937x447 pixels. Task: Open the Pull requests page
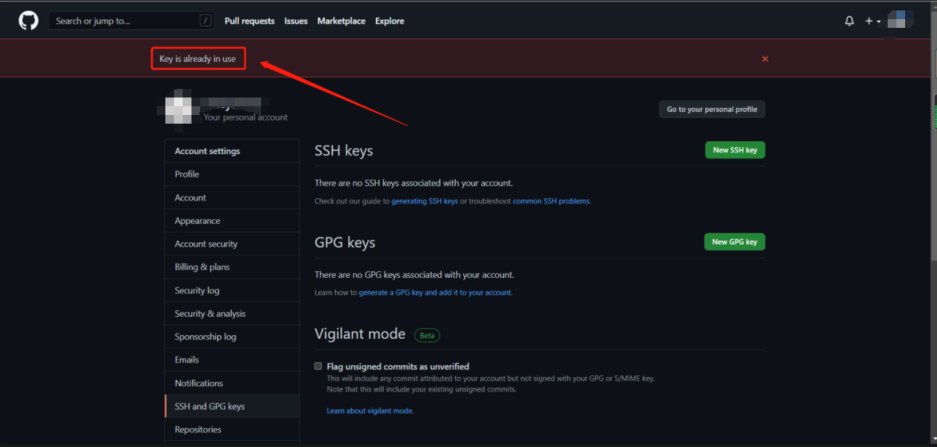(249, 21)
